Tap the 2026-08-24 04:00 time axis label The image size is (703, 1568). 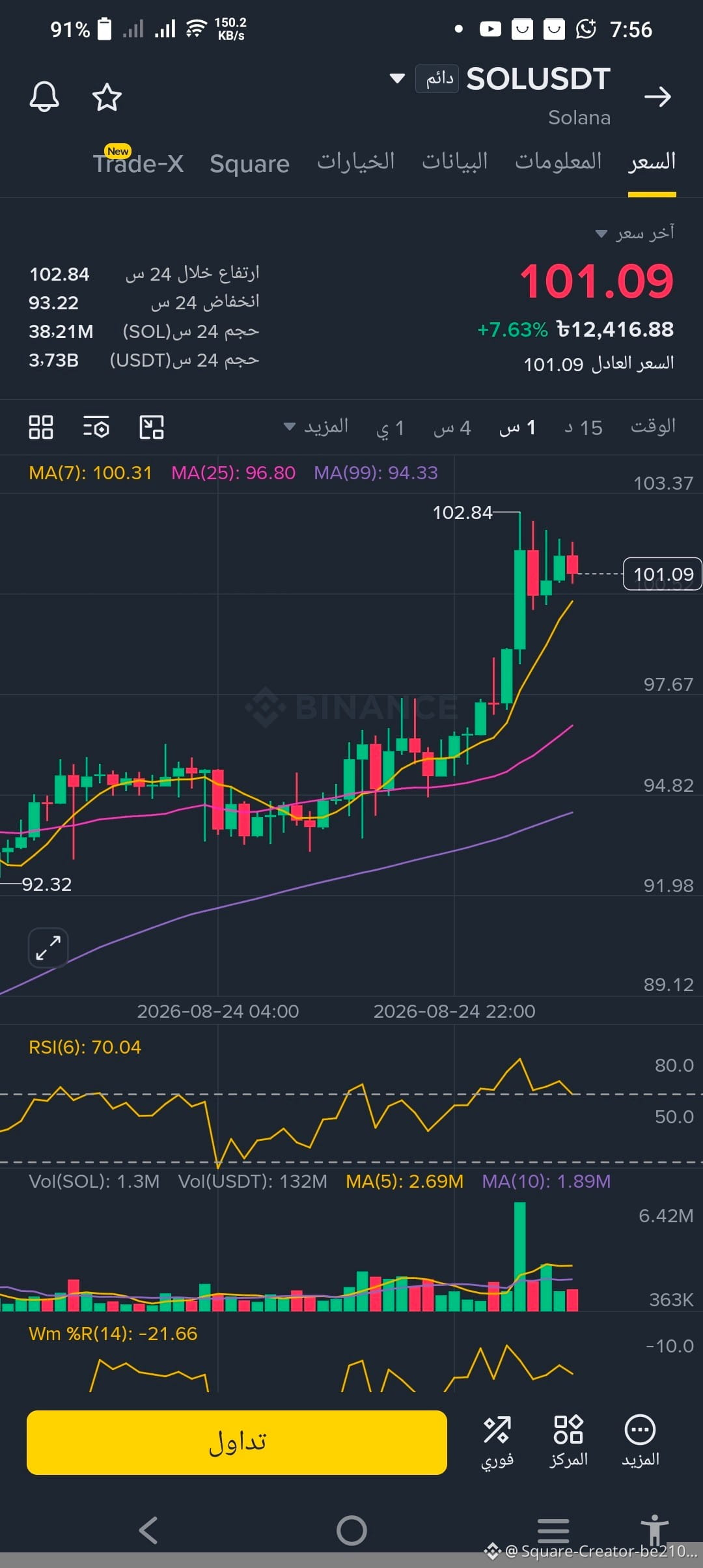point(218,1011)
